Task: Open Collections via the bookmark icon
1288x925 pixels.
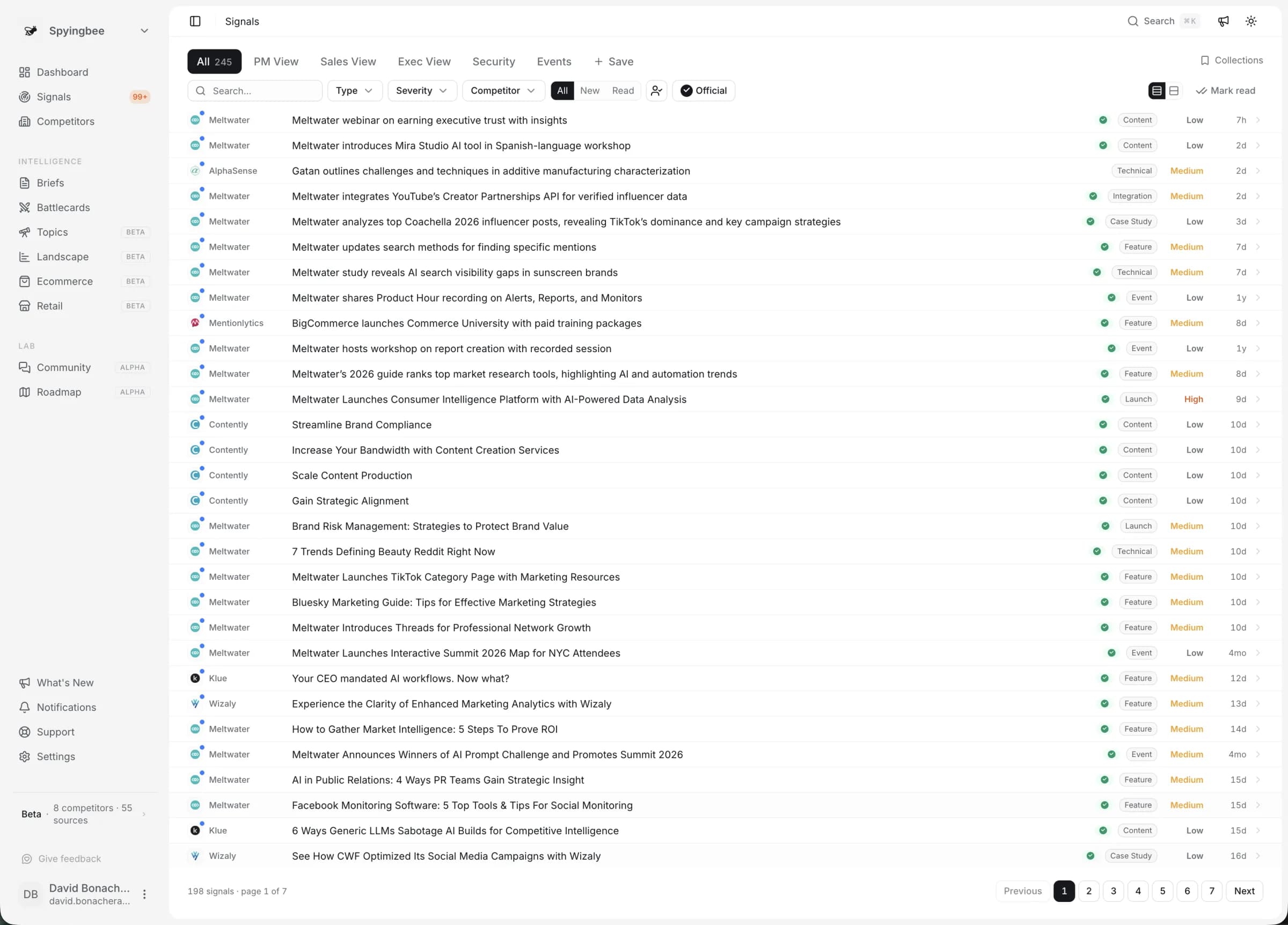Action: (1231, 60)
